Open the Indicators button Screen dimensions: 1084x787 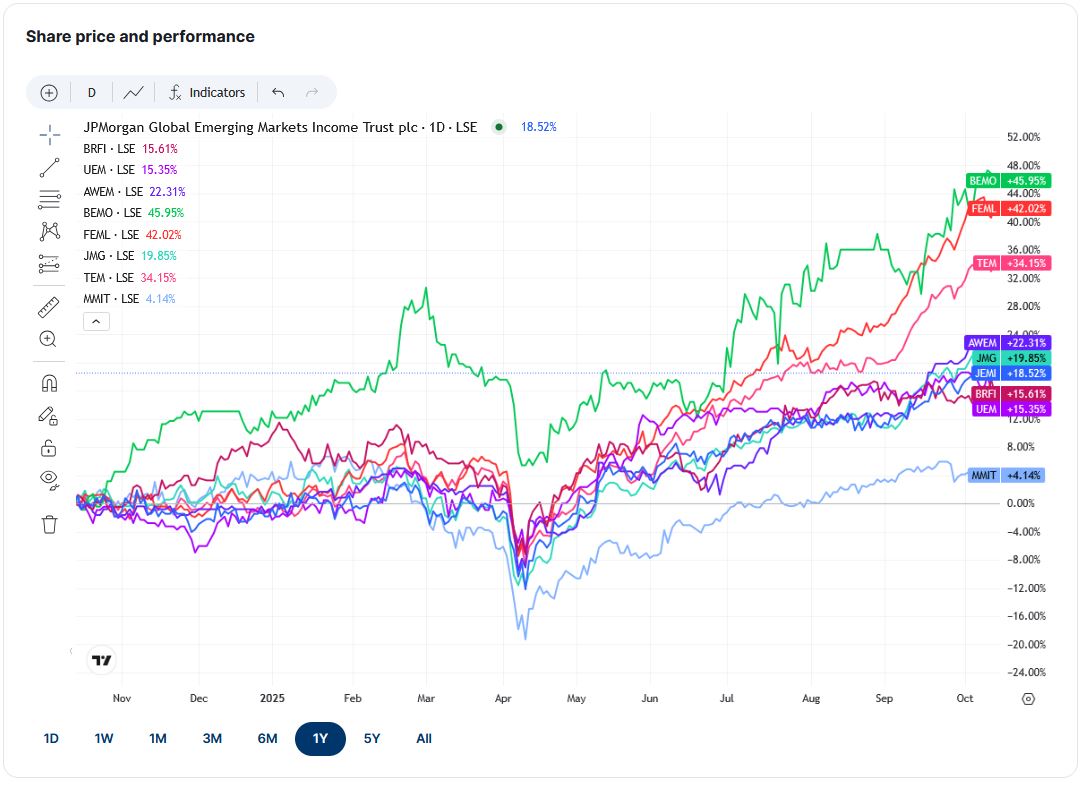coord(207,93)
